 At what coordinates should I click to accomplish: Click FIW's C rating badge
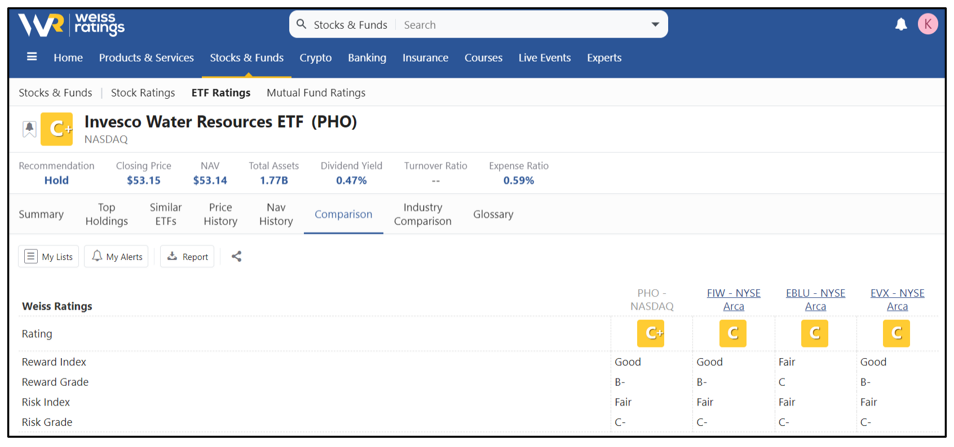click(x=733, y=333)
